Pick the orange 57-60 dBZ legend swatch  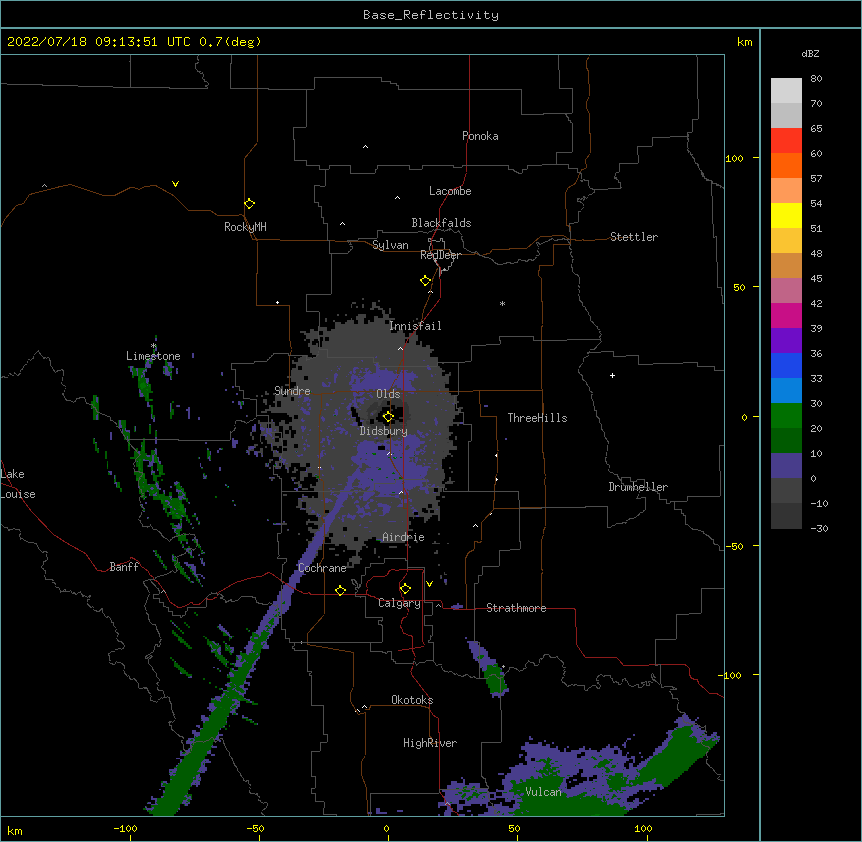[786, 165]
